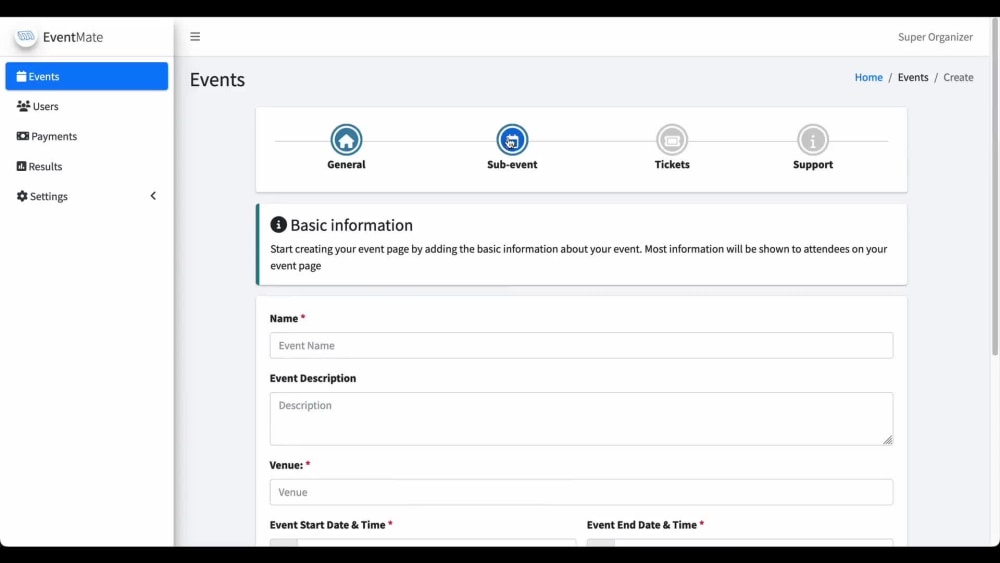Viewport: 1000px width, 563px height.
Task: Expand the Settings submenu chevron
Action: click(x=153, y=196)
